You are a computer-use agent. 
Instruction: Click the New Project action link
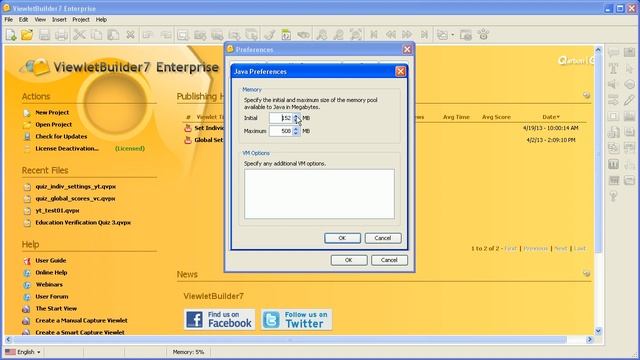click(52, 112)
